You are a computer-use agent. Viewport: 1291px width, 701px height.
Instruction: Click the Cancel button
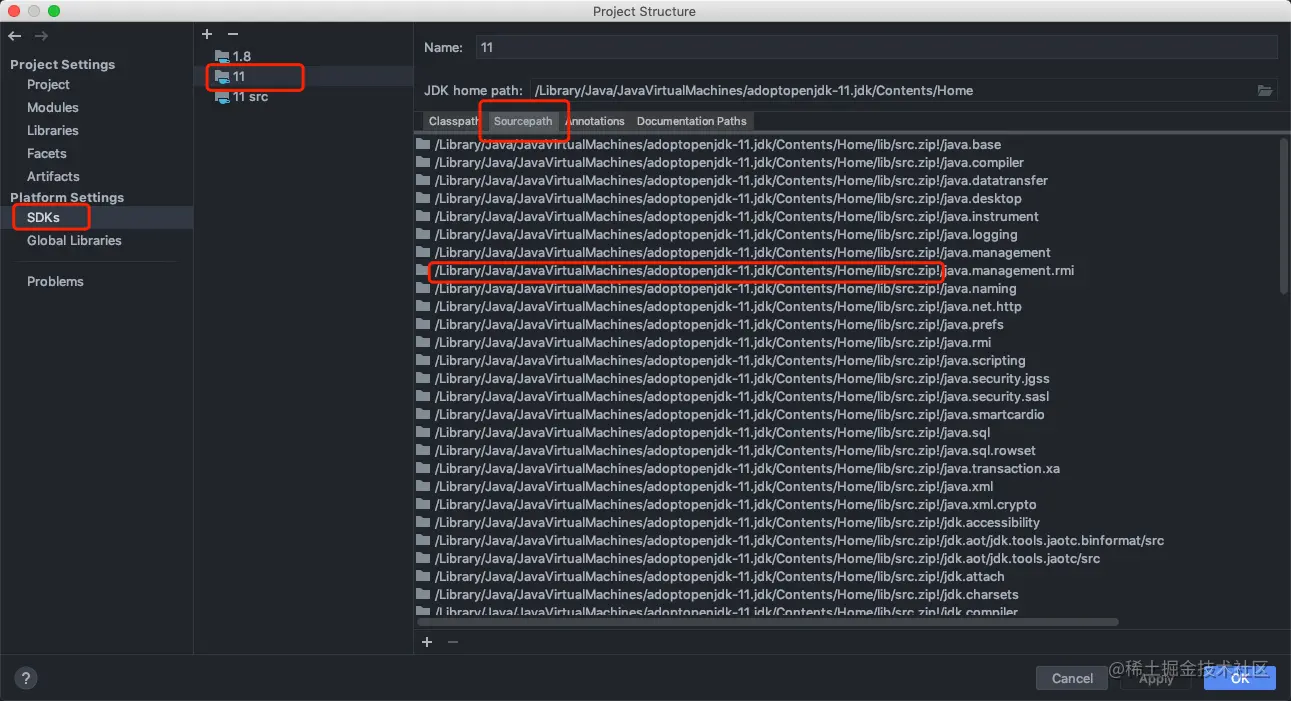[1072, 678]
